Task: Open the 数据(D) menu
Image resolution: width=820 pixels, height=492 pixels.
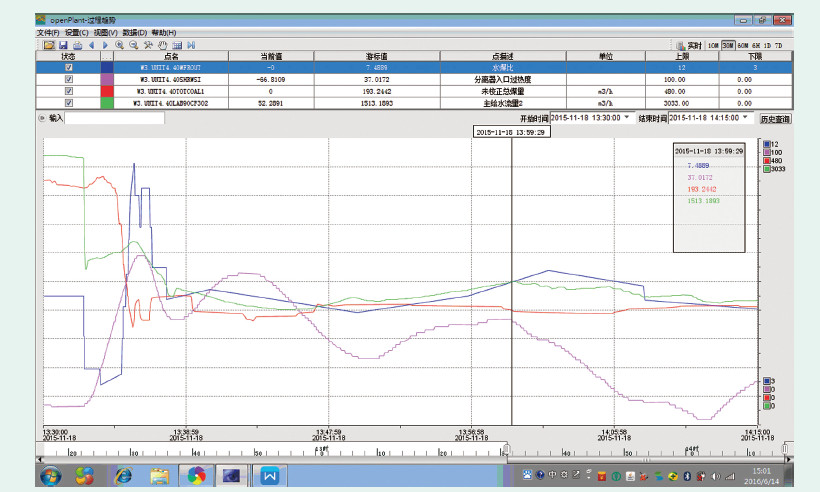Action: [136, 33]
